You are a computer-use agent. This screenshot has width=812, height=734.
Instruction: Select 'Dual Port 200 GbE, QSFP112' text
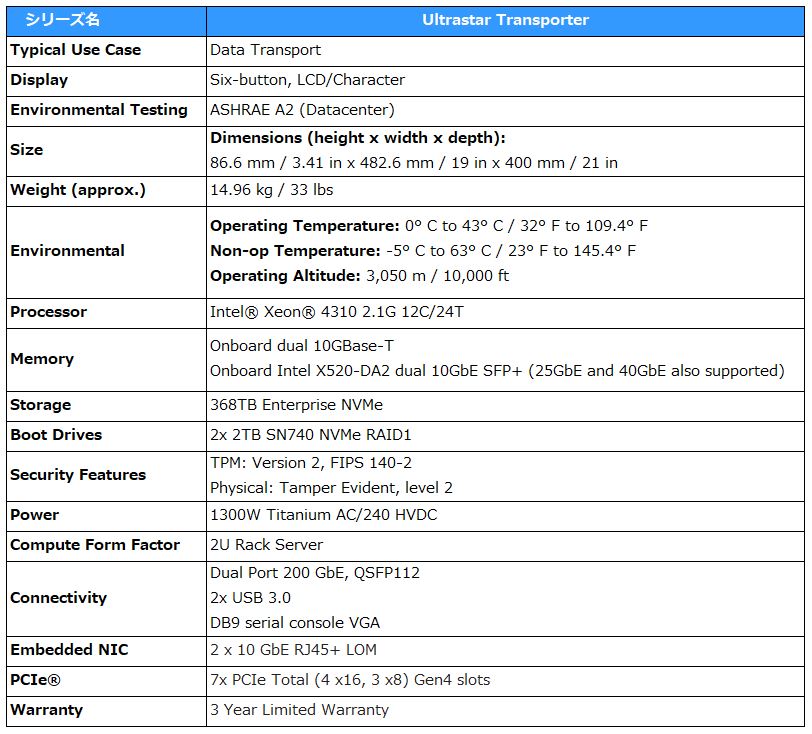pyautogui.click(x=315, y=573)
